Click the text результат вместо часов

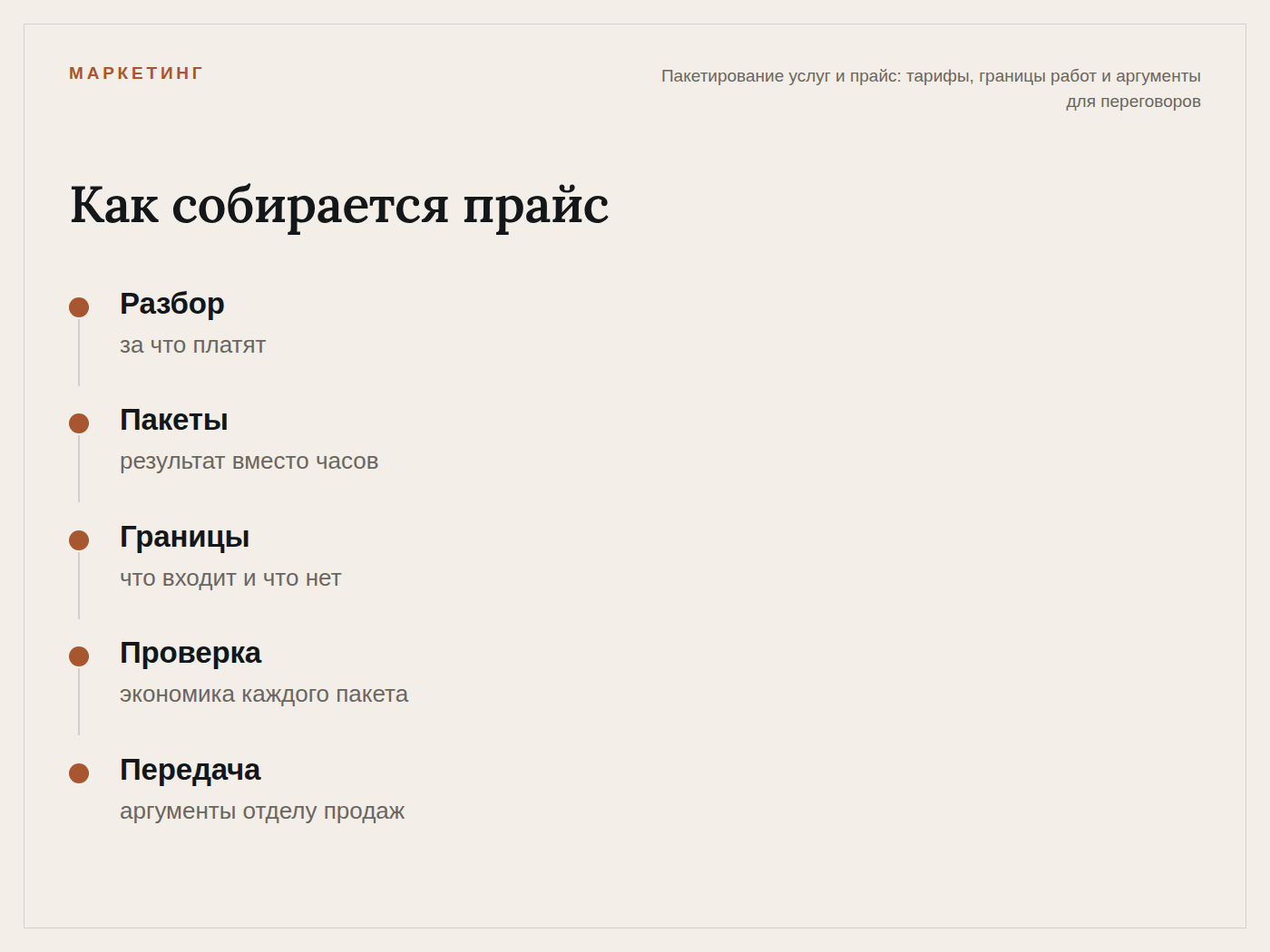[x=249, y=461]
